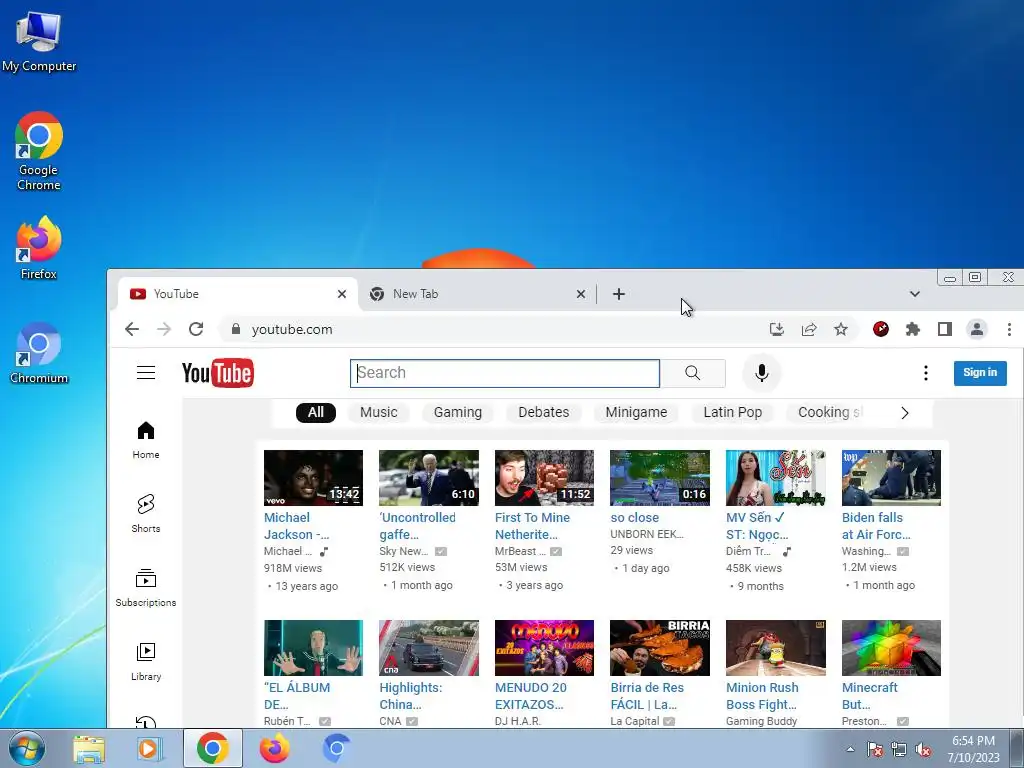Bookmark this page with star icon
This screenshot has width=1024, height=768.
pos(841,329)
